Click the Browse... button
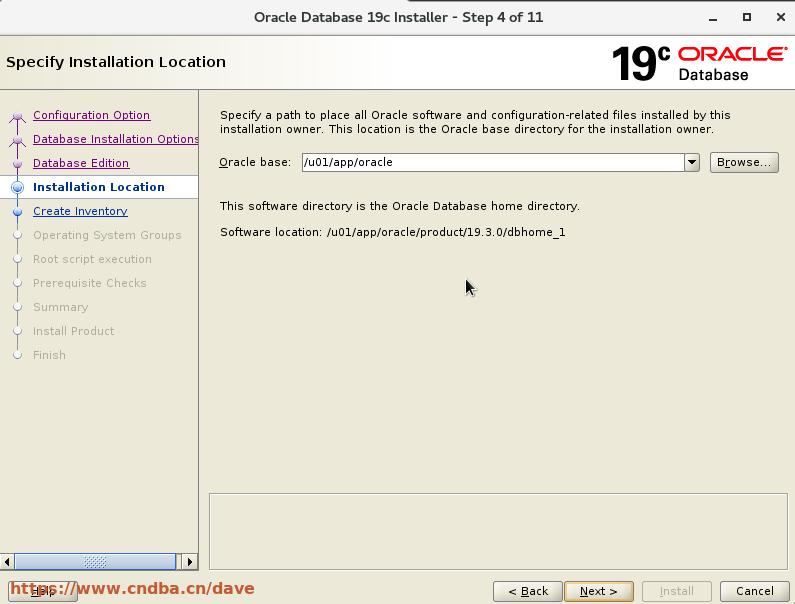795x604 pixels. 744,163
